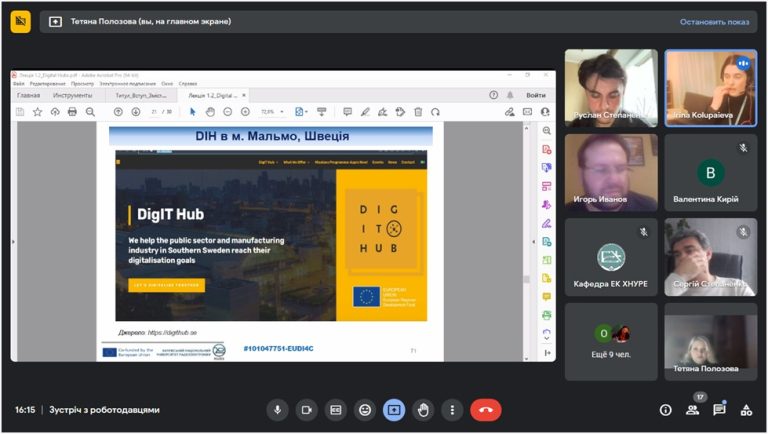Switch to the Титул_Вступ document tab
Viewport: 768px width, 434px height.
tap(141, 96)
